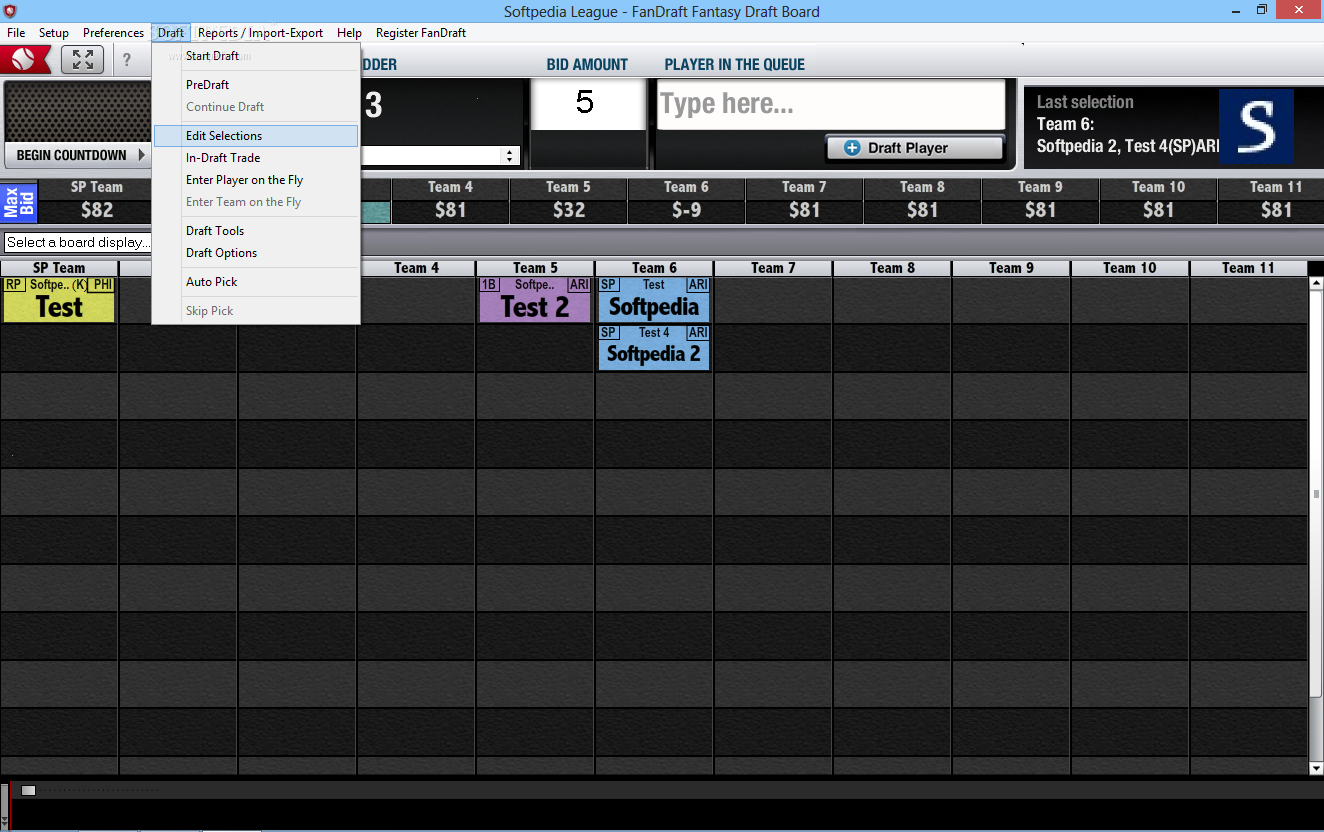The width and height of the screenshot is (1324, 832).
Task: Click the draft board scrollbar down arrow
Action: [x=1316, y=767]
